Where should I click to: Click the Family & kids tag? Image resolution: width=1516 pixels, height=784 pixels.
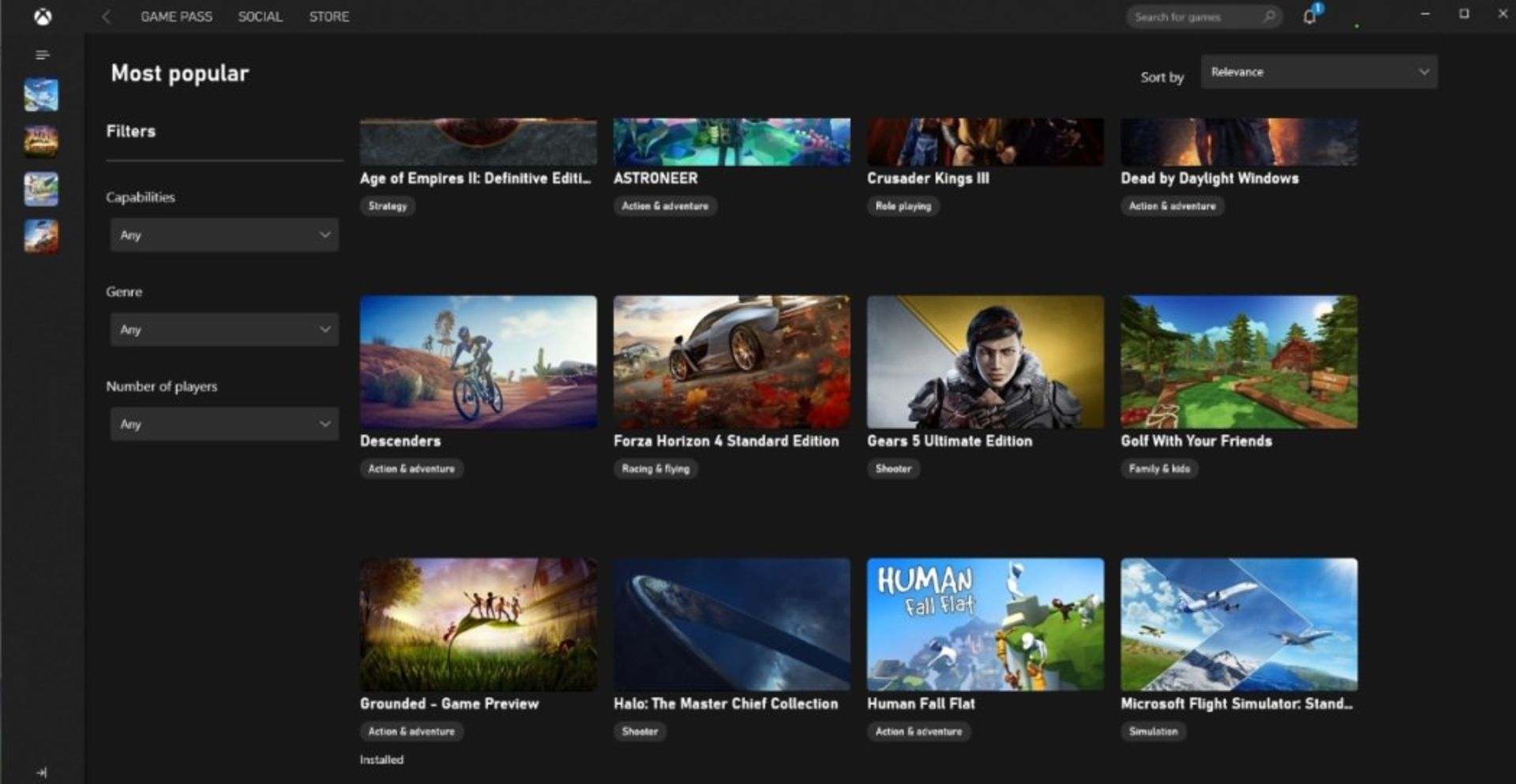1159,469
